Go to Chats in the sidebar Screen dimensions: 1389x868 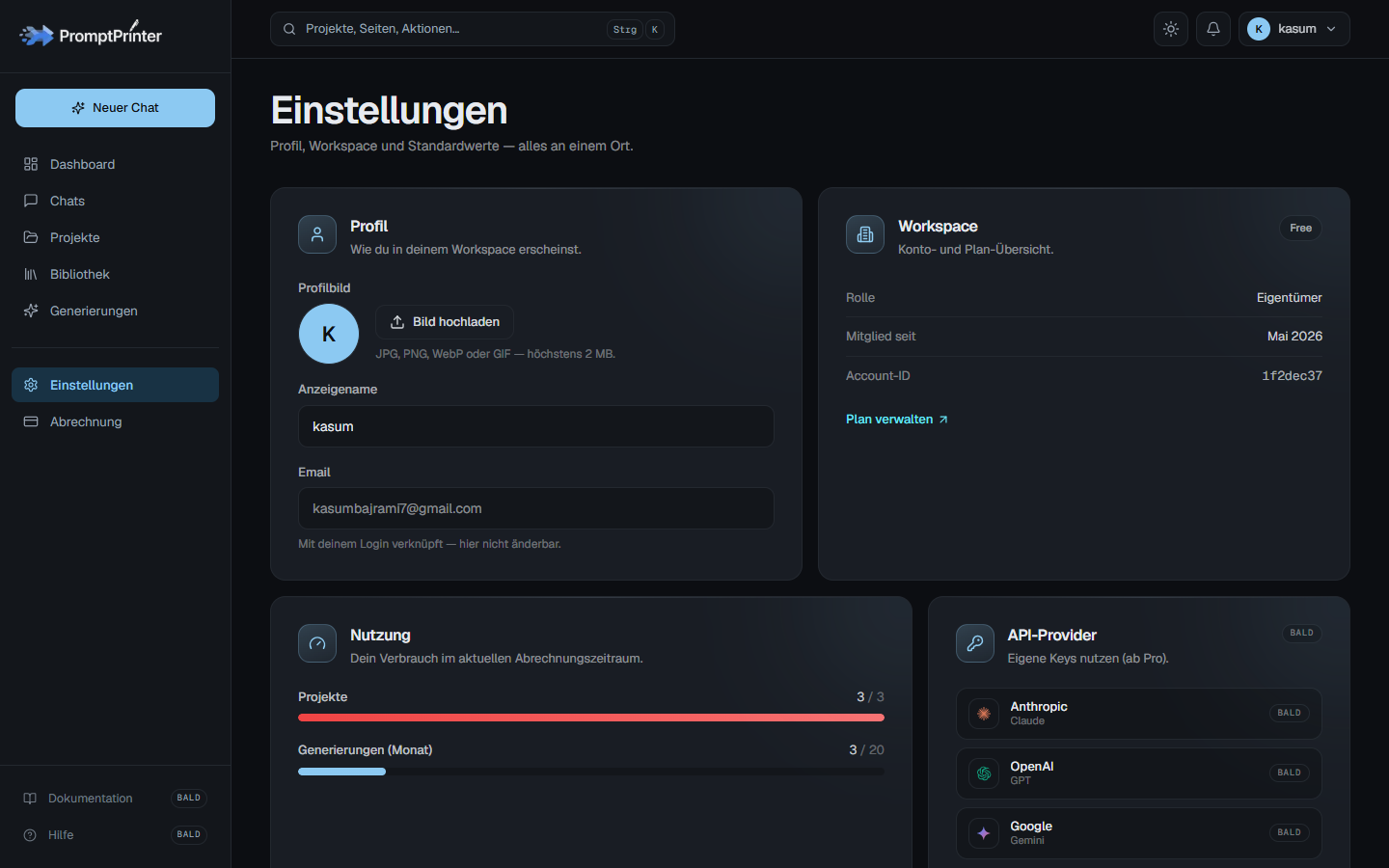click(x=115, y=201)
